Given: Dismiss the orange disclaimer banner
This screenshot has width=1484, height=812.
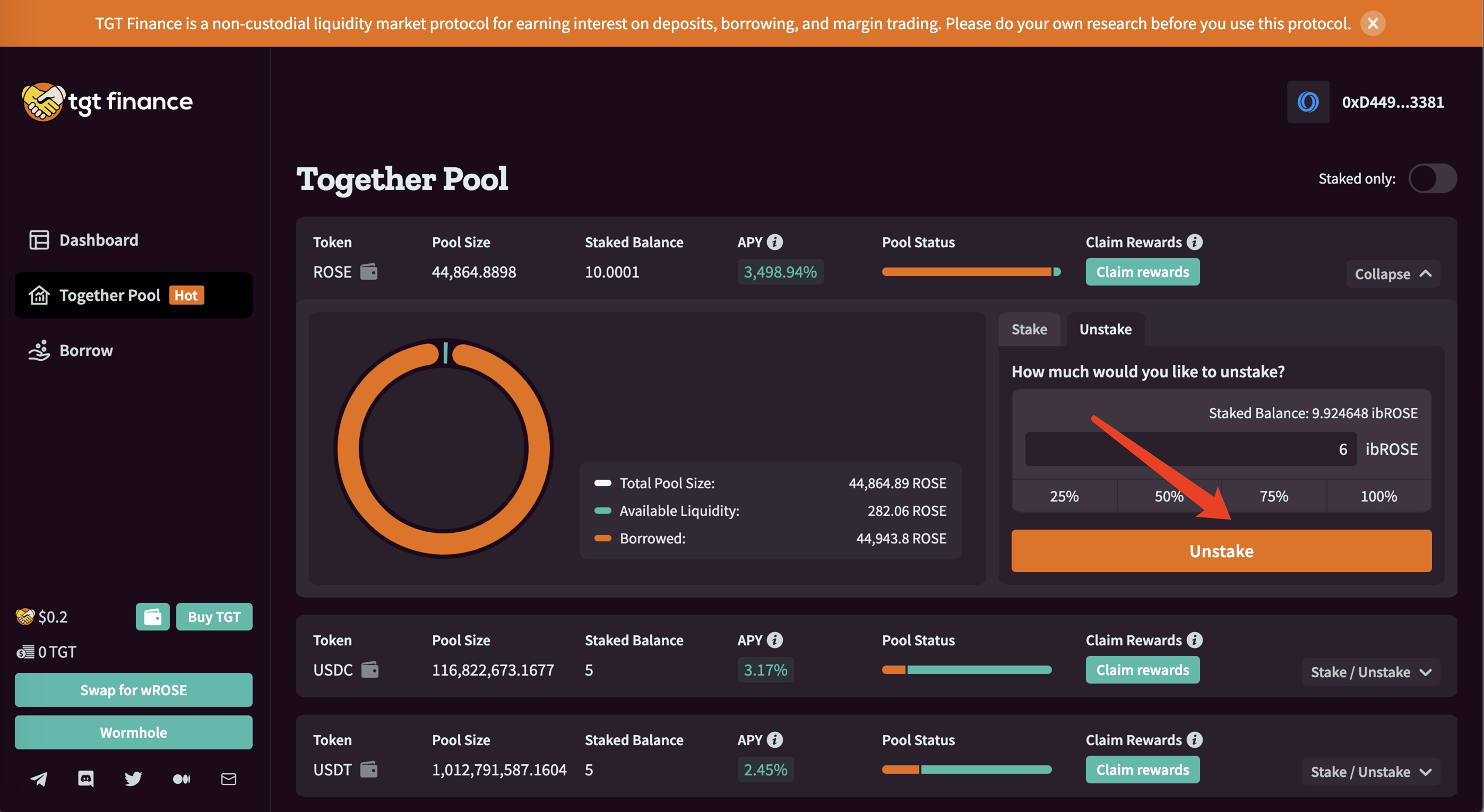Looking at the screenshot, I should (1373, 23).
